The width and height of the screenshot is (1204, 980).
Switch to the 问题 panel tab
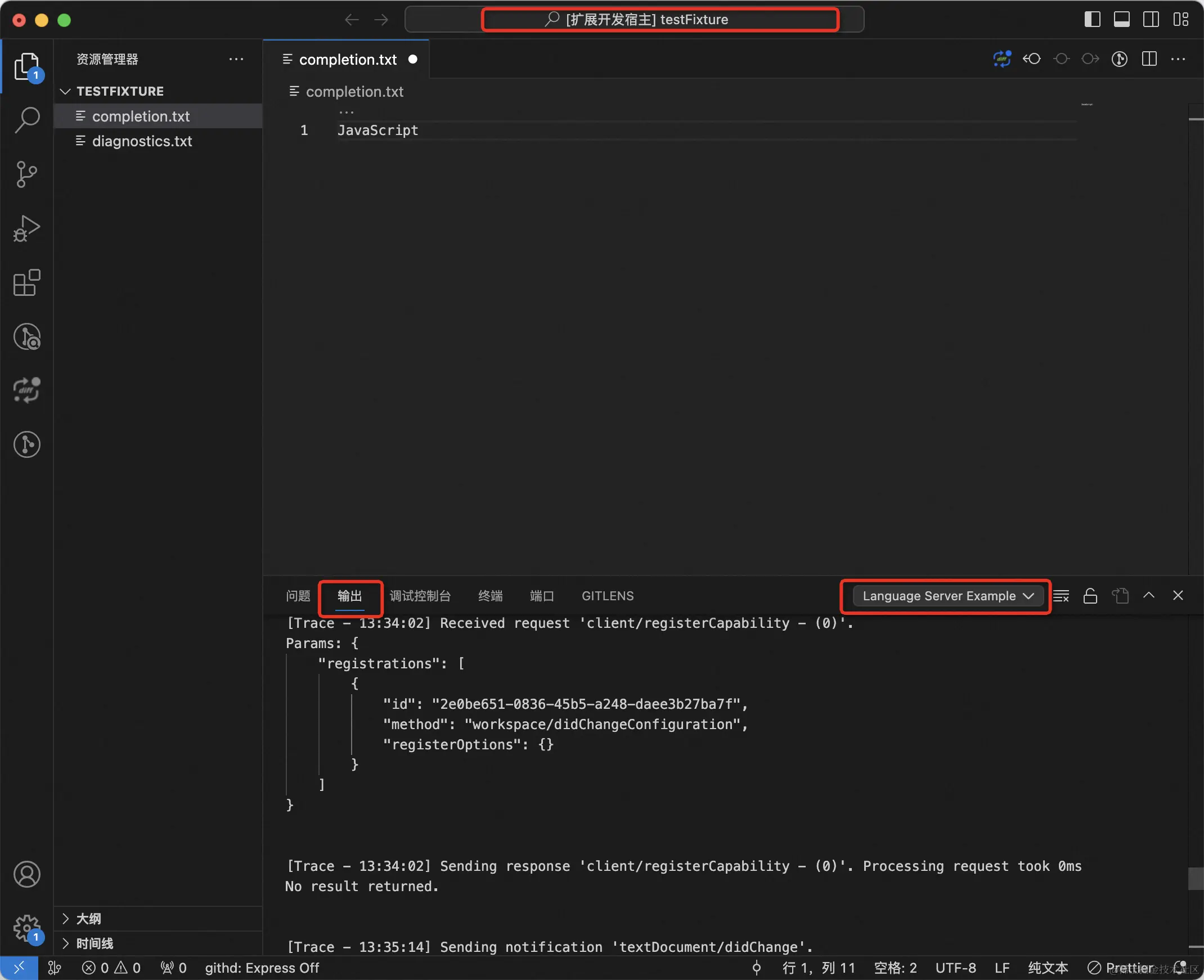[x=298, y=596]
